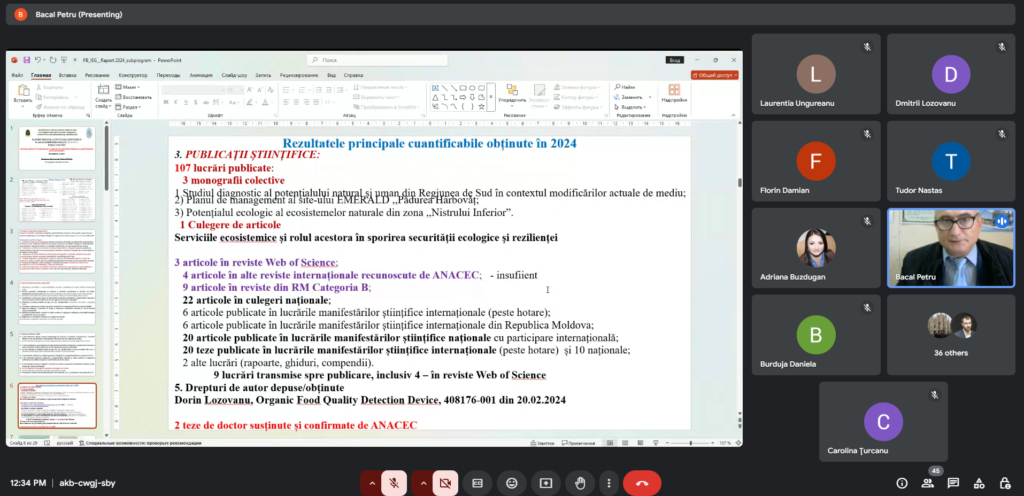Open the emoji reactions panel
Screen dimensions: 1024x496
(x=512, y=482)
